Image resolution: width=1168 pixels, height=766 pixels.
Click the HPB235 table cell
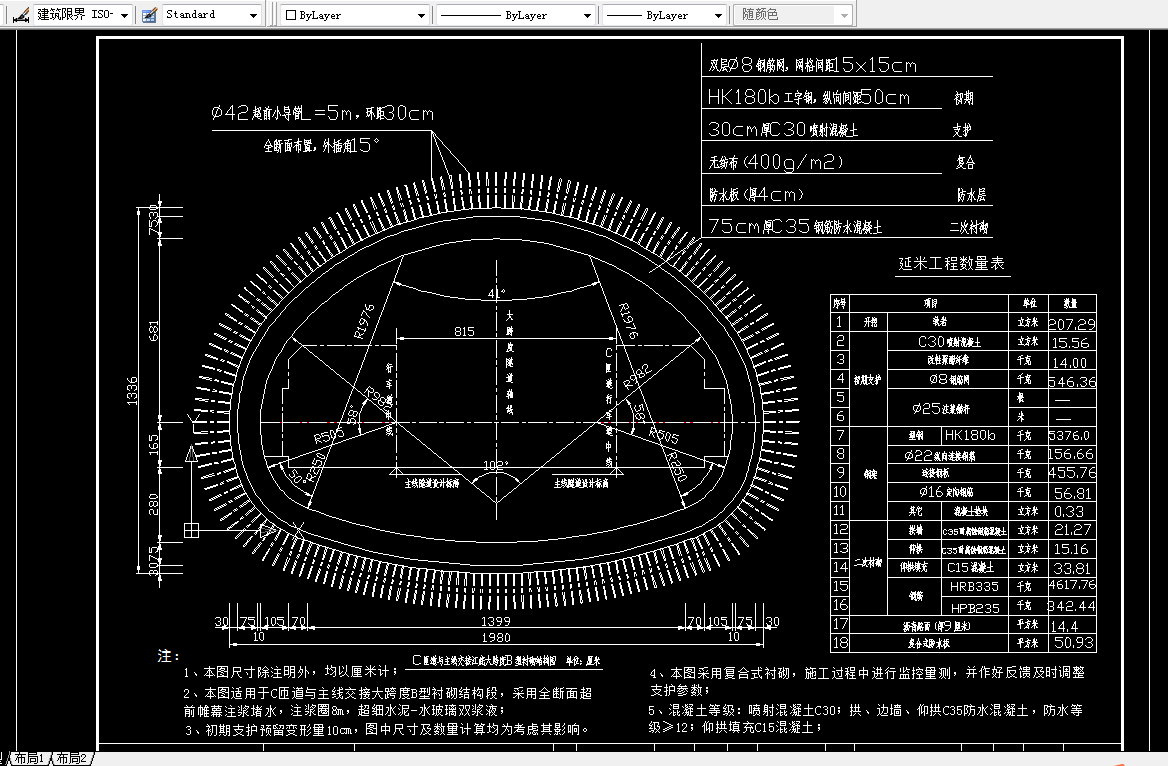point(974,607)
